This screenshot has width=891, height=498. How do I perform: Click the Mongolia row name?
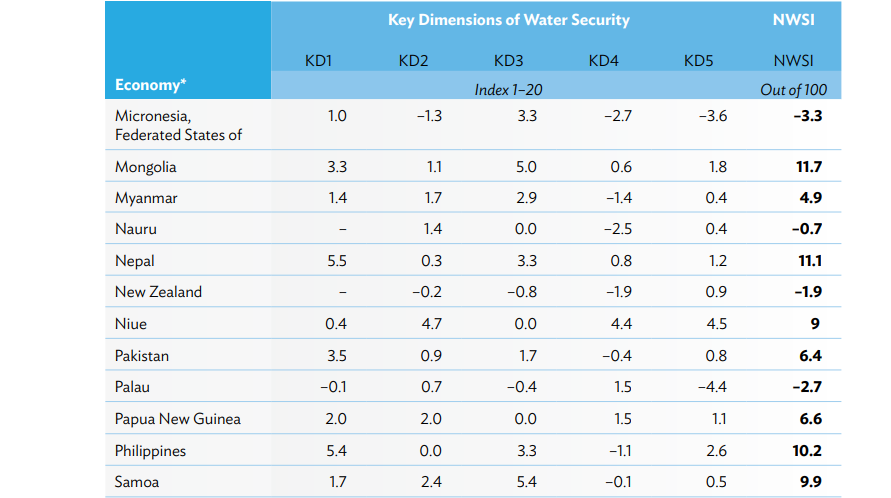tap(146, 167)
